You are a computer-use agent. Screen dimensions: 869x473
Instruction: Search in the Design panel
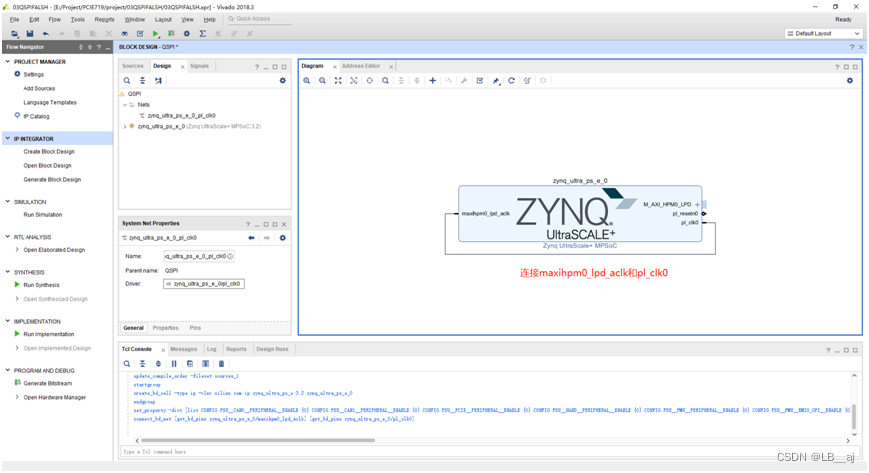coord(127,80)
